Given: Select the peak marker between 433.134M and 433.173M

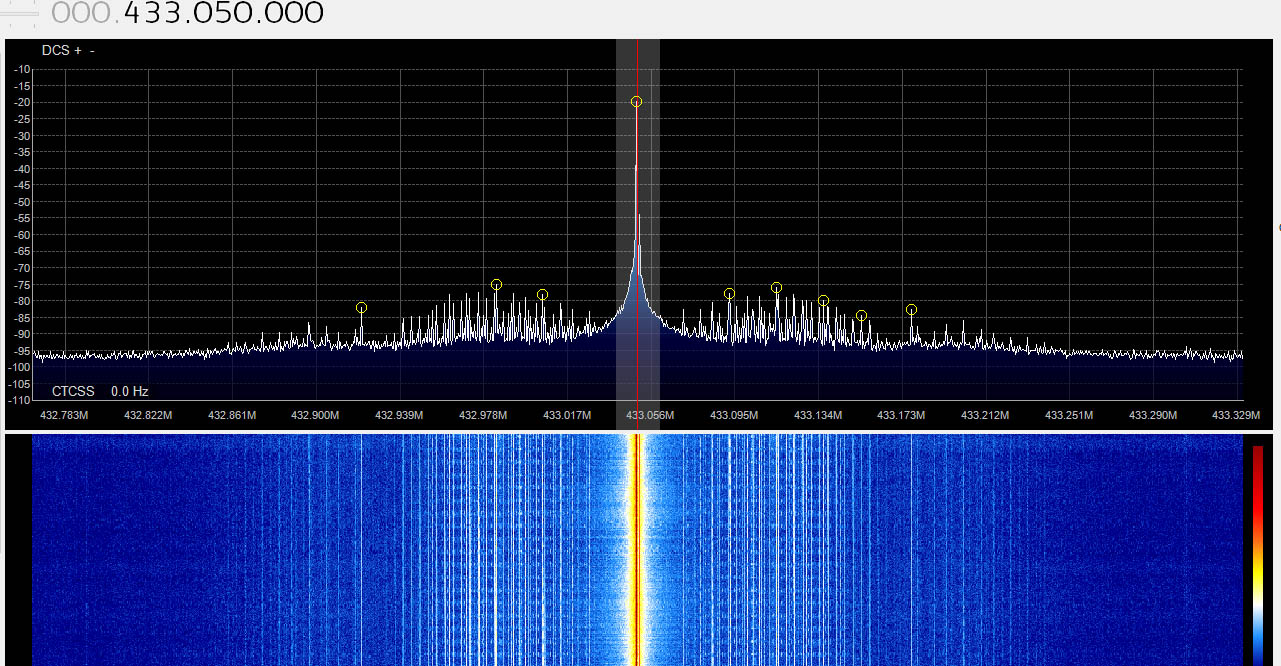Looking at the screenshot, I should click(x=861, y=316).
